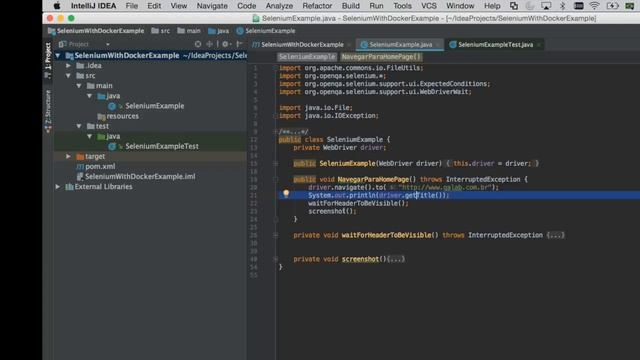Switch to the SeleniumExampleTest.java tab
This screenshot has width=640, height=360.
pos(496,44)
